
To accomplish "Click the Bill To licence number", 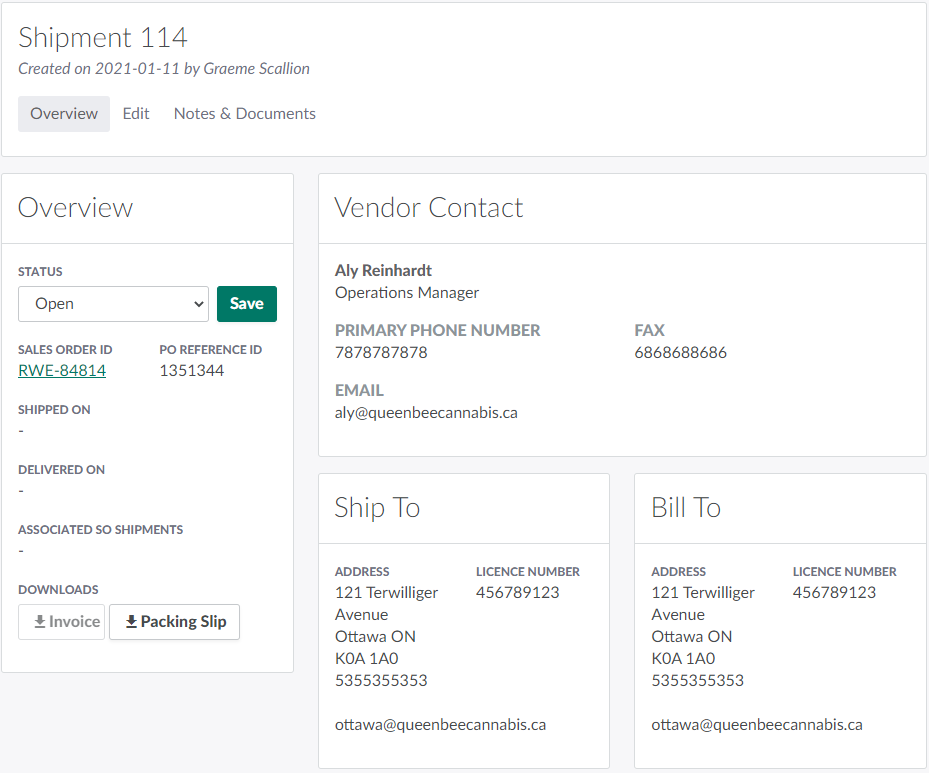I will pyautogui.click(x=834, y=593).
